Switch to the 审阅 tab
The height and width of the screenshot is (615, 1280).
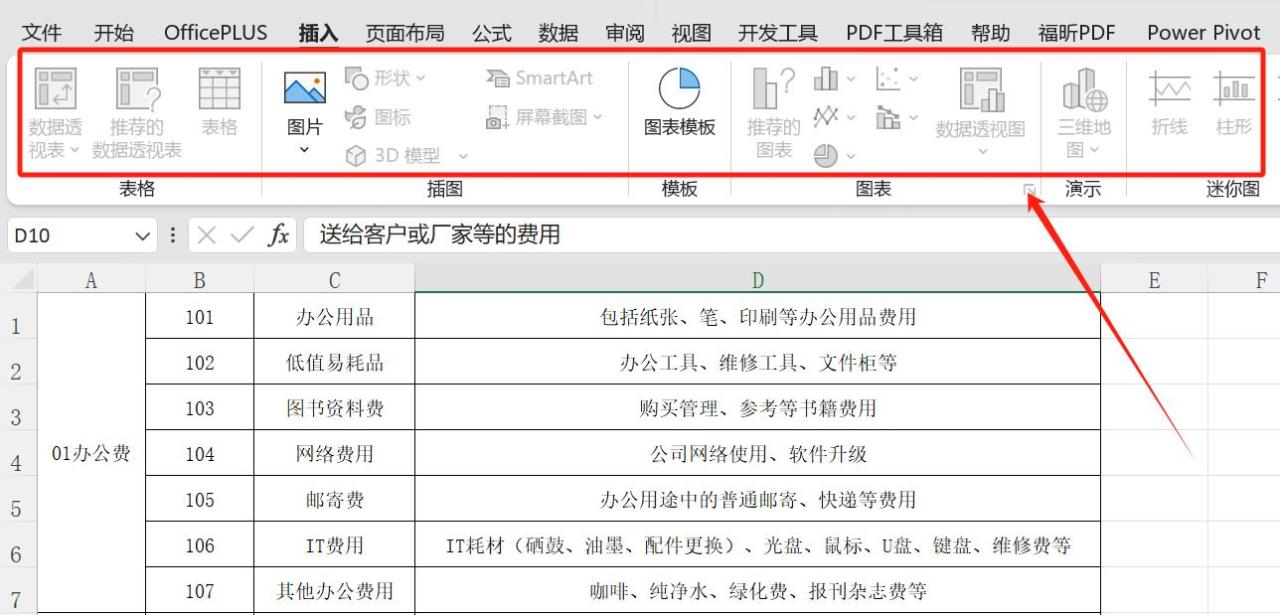point(625,32)
